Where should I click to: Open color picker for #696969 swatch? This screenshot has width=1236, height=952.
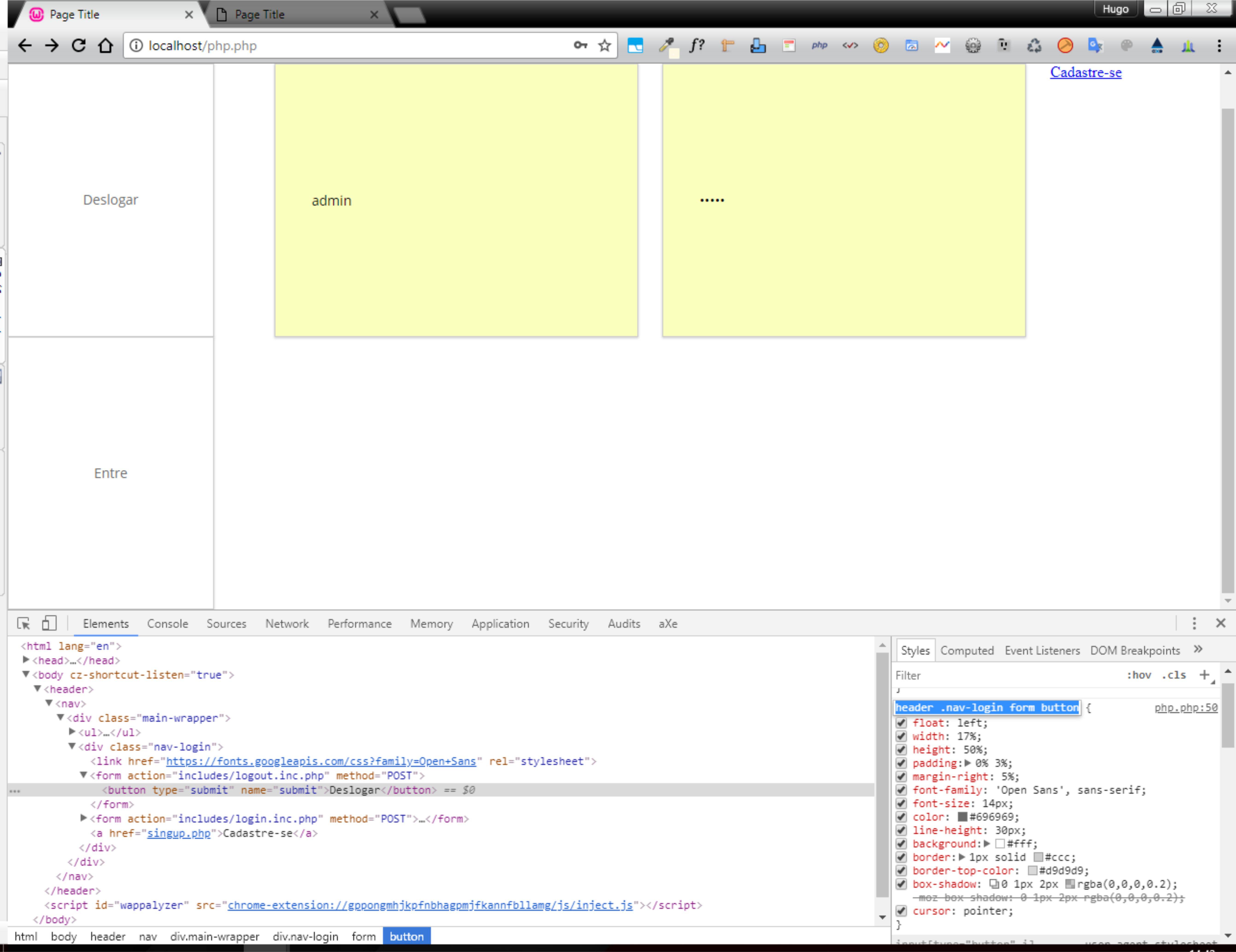pos(963,817)
